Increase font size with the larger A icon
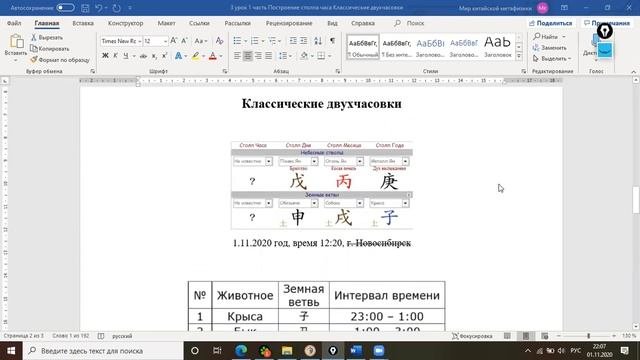The height and width of the screenshot is (360, 640). click(x=173, y=41)
